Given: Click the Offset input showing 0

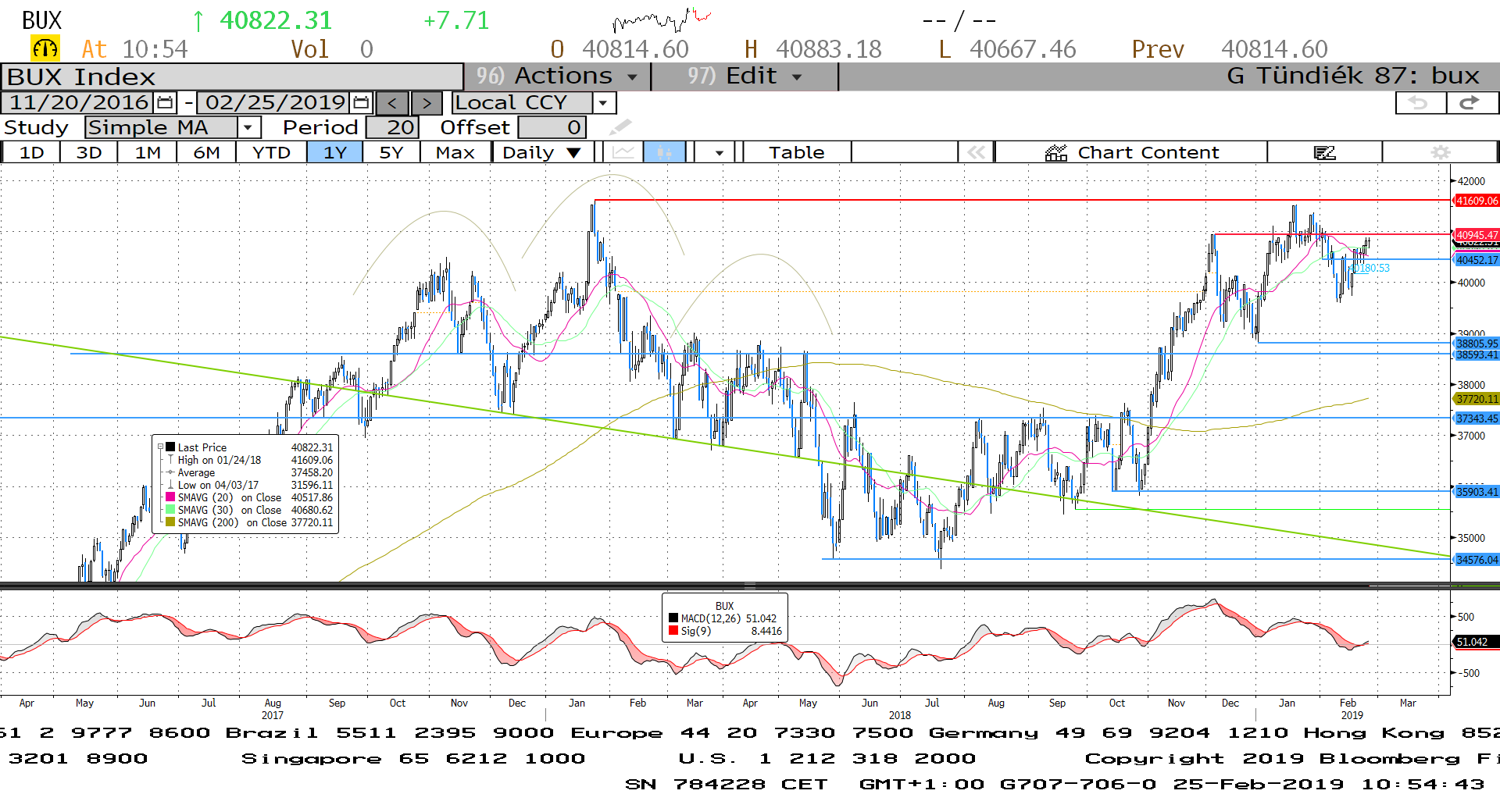Looking at the screenshot, I should pos(552,127).
